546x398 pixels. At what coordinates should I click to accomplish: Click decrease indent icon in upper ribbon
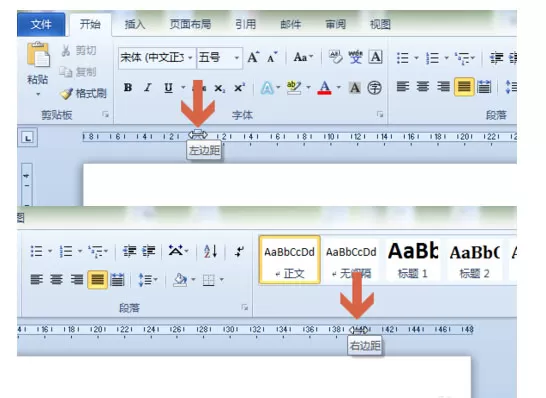pyautogui.click(x=496, y=58)
